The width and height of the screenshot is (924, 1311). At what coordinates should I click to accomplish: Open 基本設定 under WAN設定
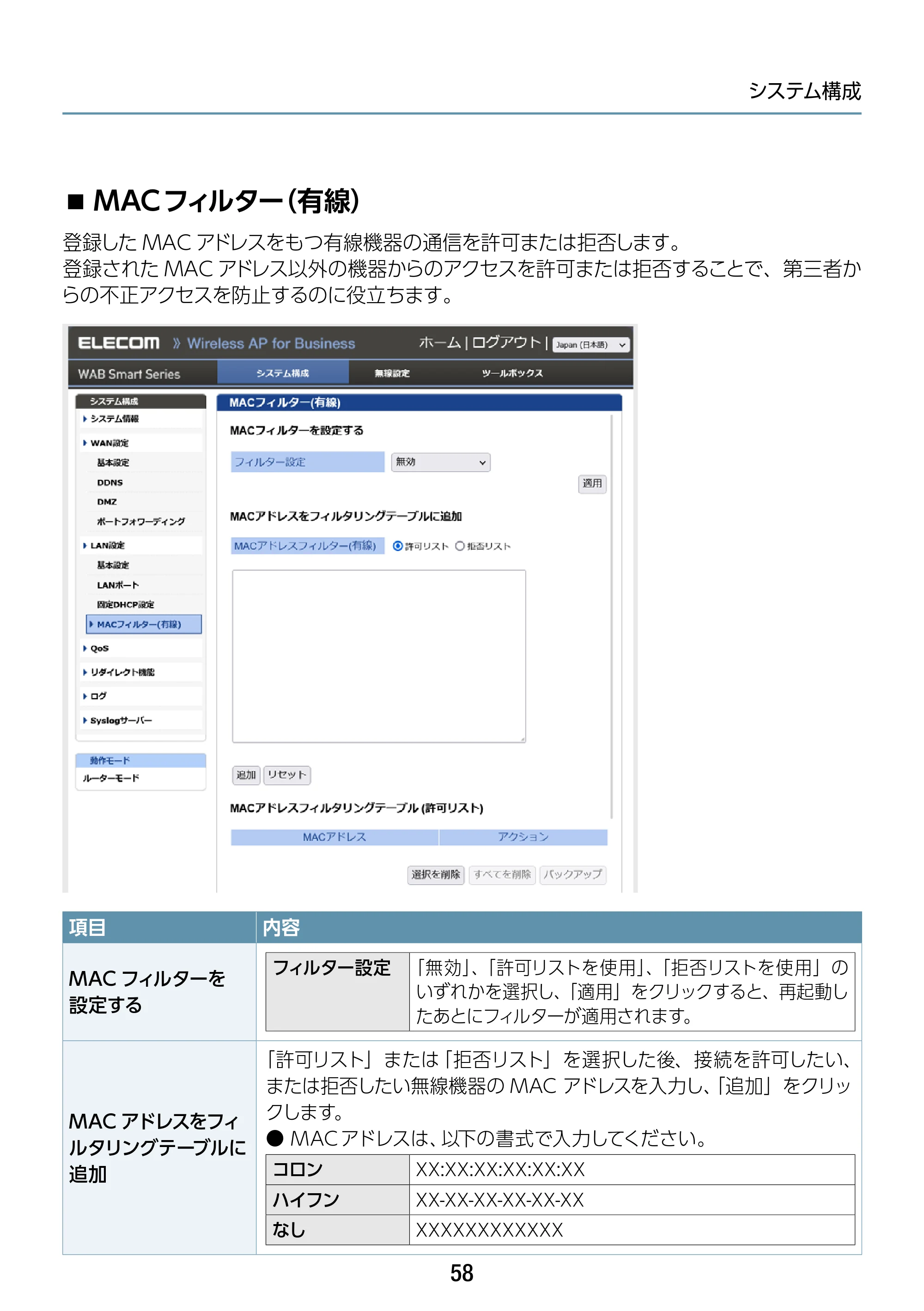(113, 462)
